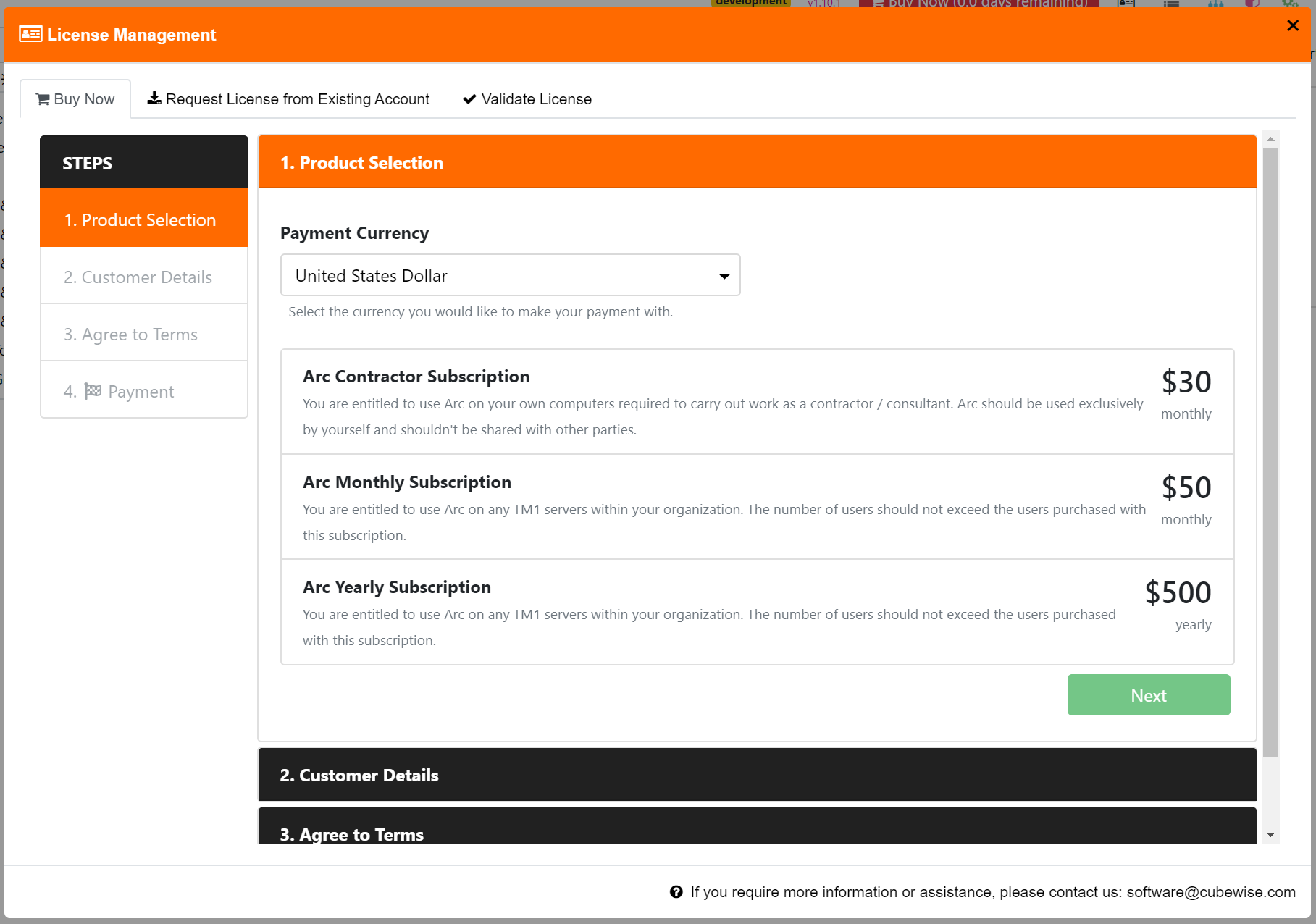This screenshot has height=924, width=1316.
Task: Click the "Select the currency" helper text
Action: pyautogui.click(x=481, y=312)
